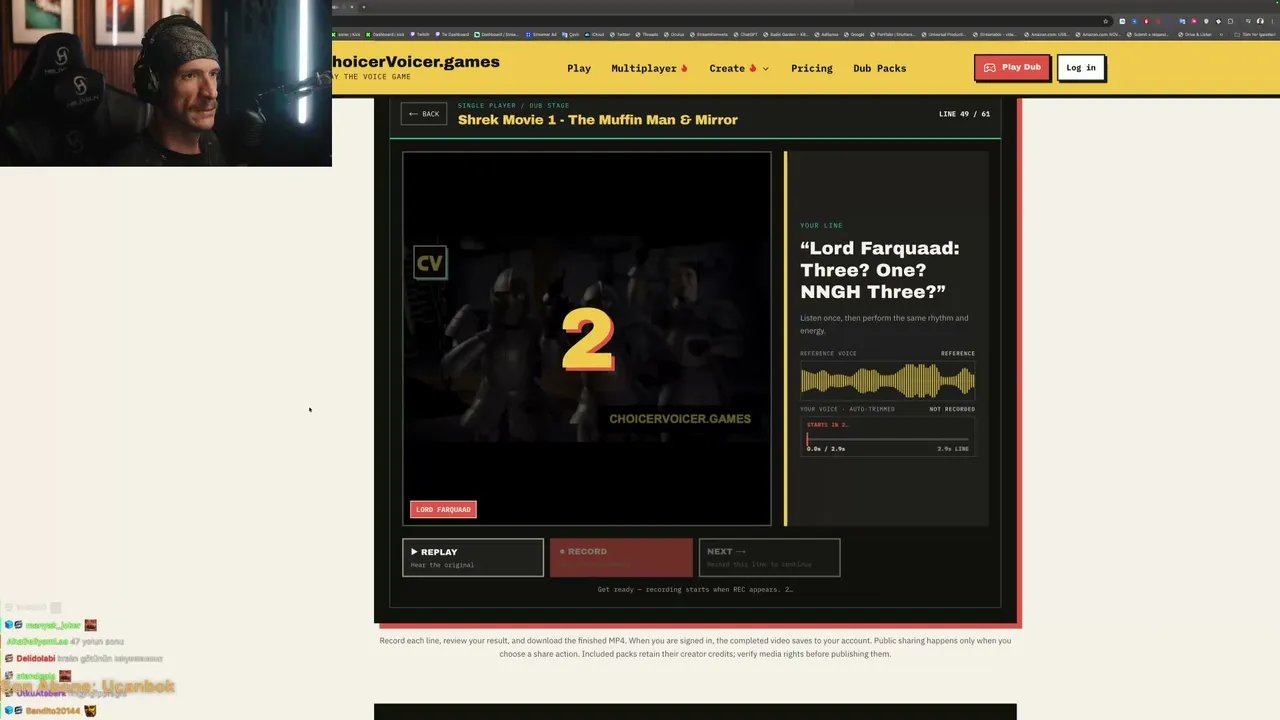Image resolution: width=1280 pixels, height=720 pixels.
Task: Click the 'SINGLE PLAYER / DUB STAGE' breadcrumb
Action: point(514,105)
